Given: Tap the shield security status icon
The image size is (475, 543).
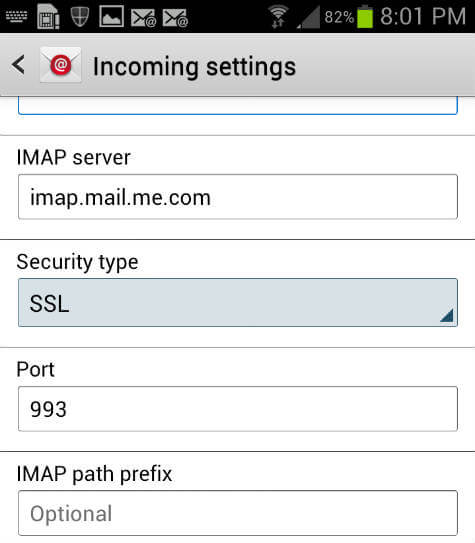Looking at the screenshot, I should 80,16.
